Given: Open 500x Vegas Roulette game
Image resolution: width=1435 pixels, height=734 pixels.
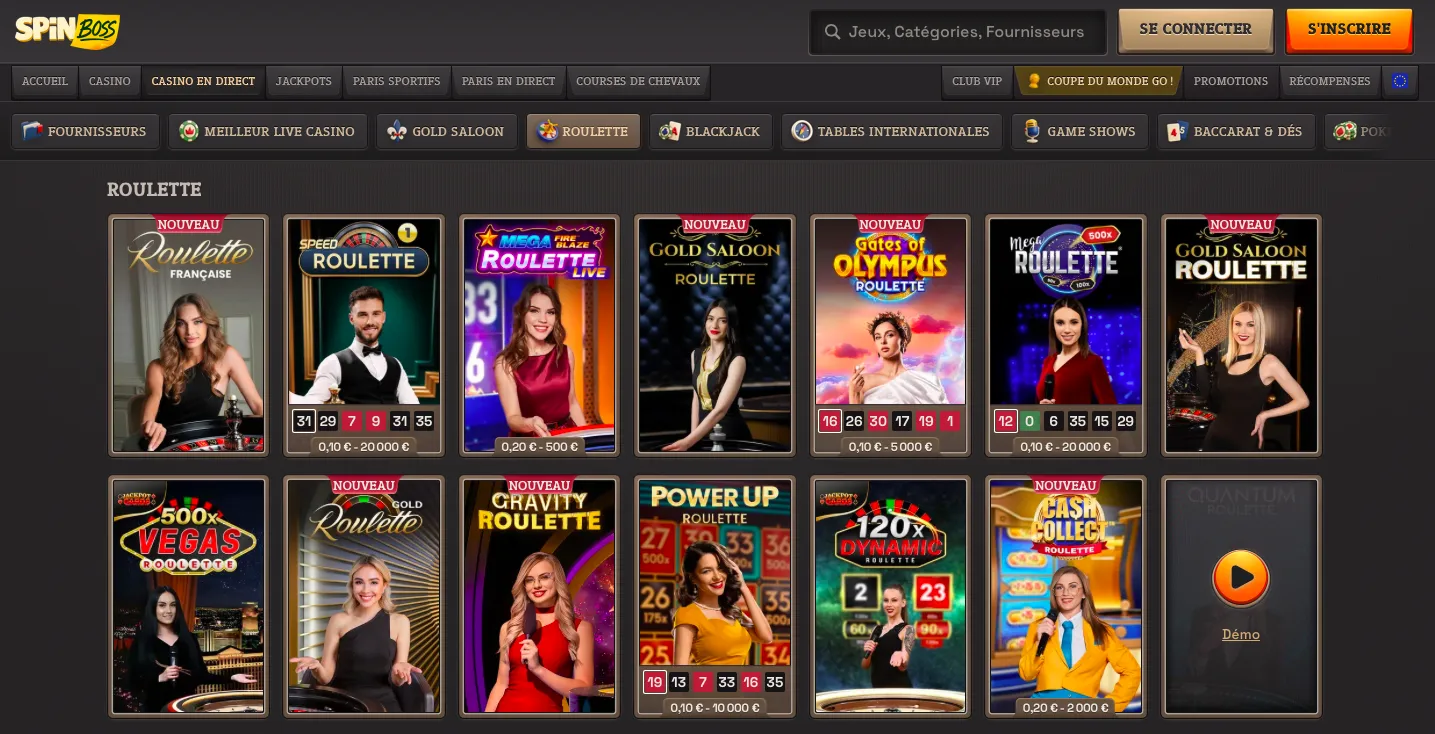Looking at the screenshot, I should (188, 596).
